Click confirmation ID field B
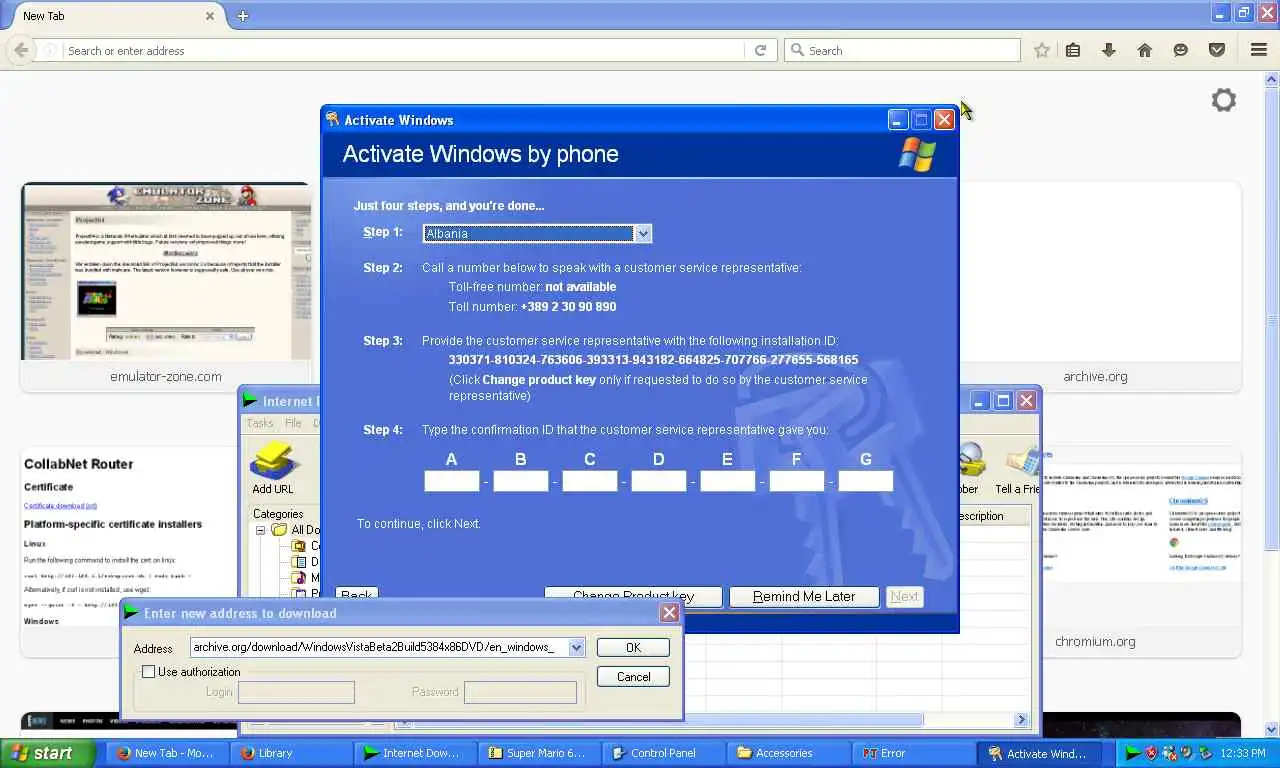 (521, 481)
